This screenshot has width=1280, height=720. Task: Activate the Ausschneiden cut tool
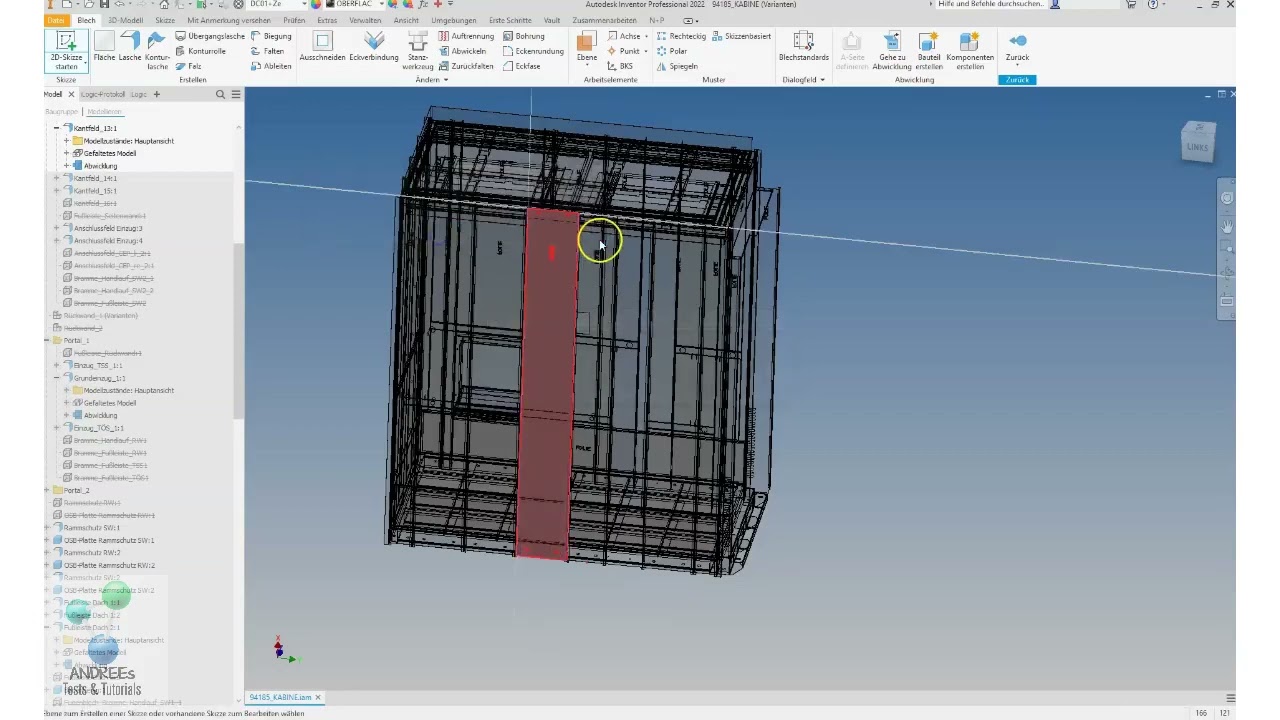[322, 46]
